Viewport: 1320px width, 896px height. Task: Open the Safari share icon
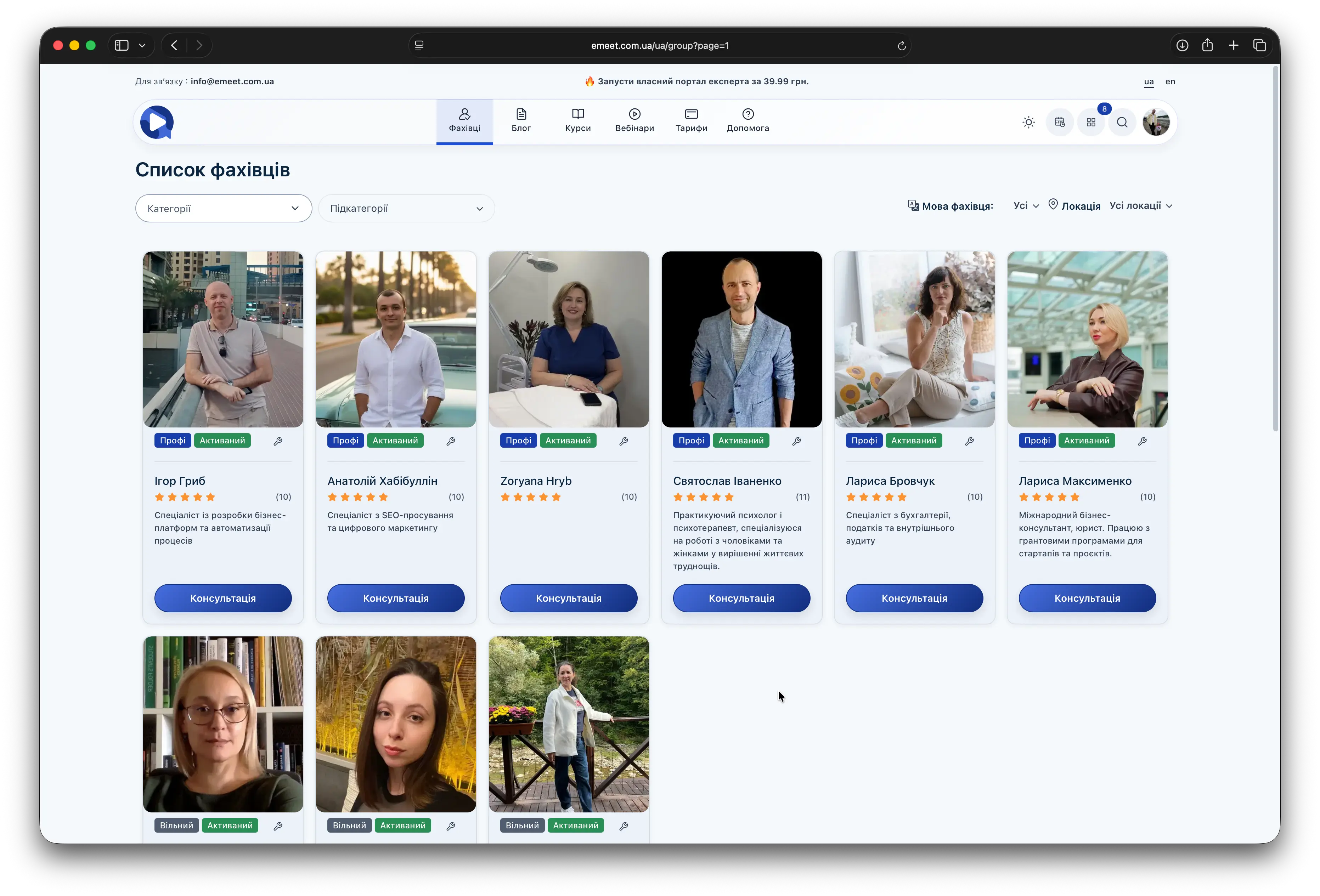(1208, 45)
